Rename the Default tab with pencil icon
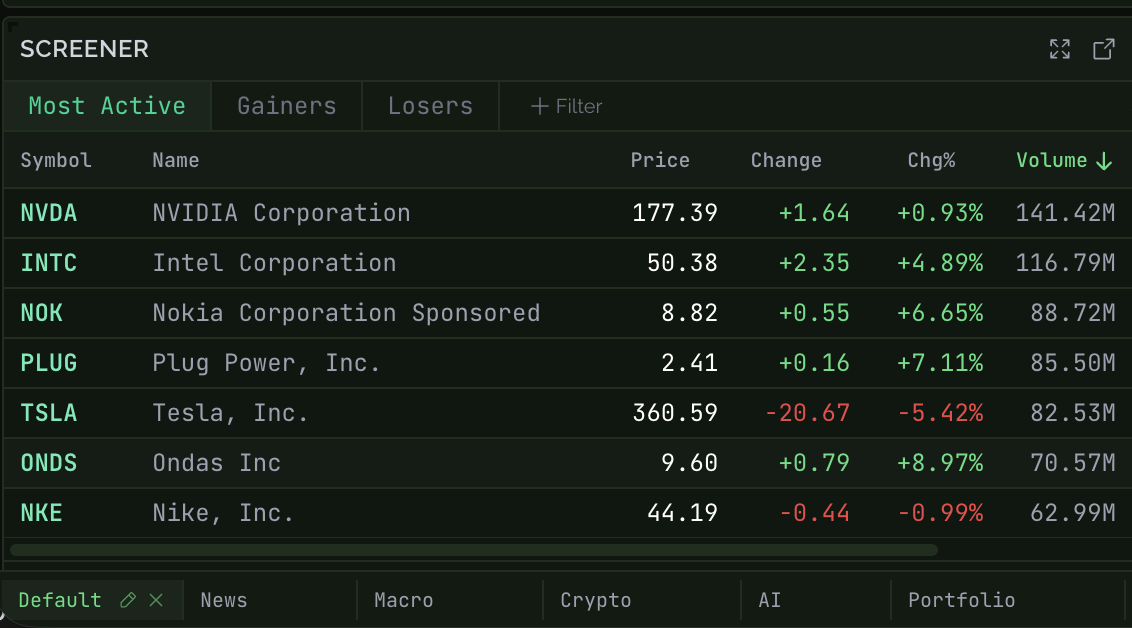The image size is (1132, 628). (x=127, y=600)
